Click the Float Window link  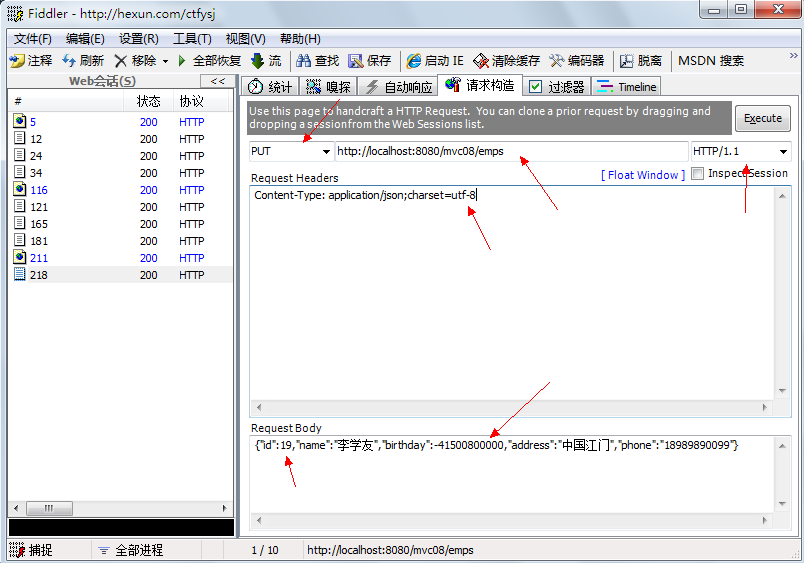coord(643,175)
